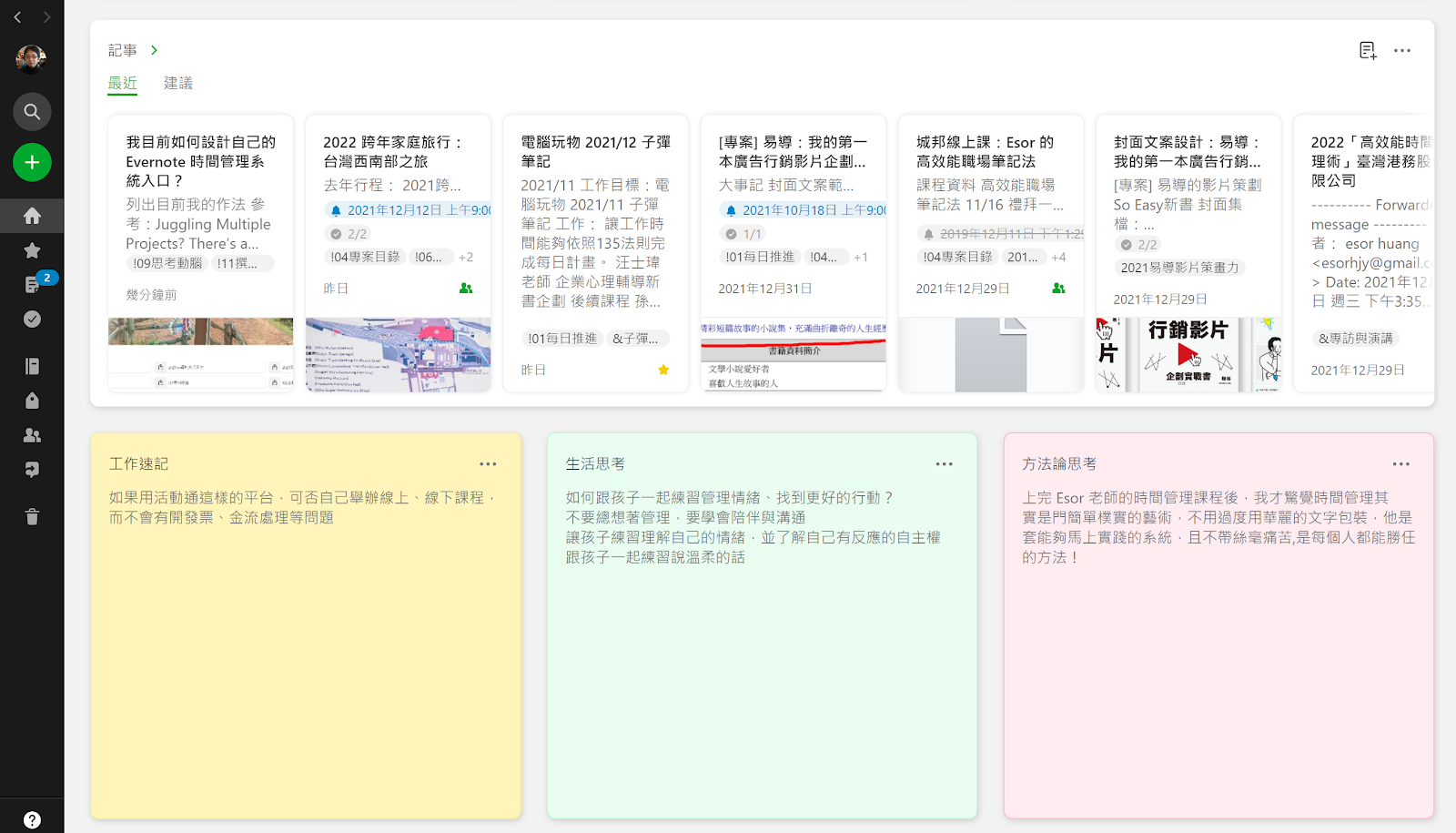1456x833 pixels.
Task: Switch to the 最近 tab
Action: 123,83
